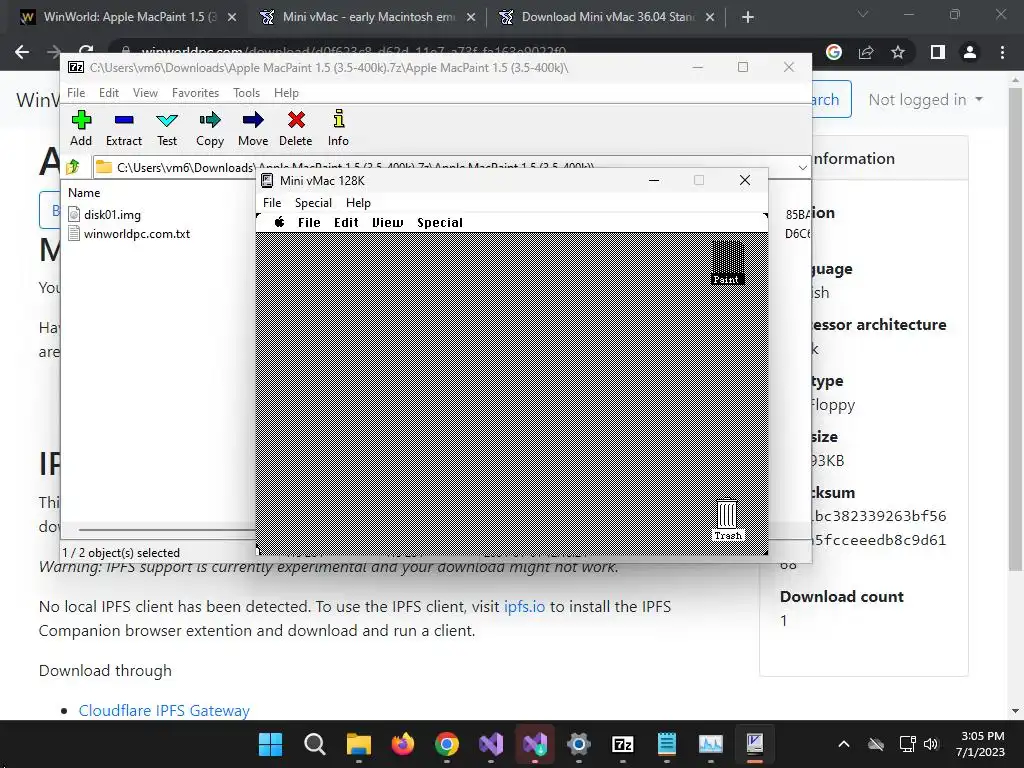Click the Test icon in 7-Zip toolbar
Screen dimensions: 1024x768
tap(167, 129)
